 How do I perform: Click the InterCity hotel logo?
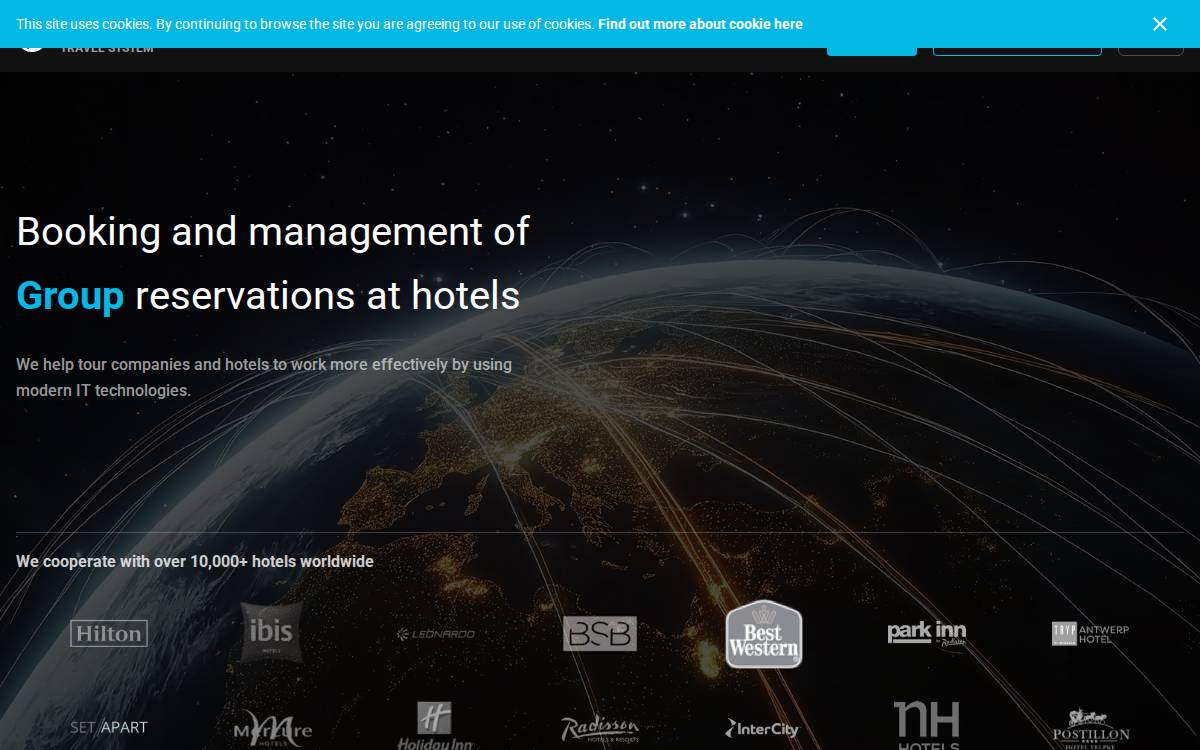(762, 729)
